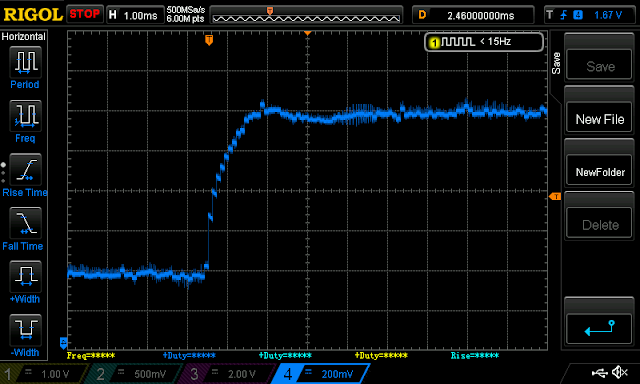The image size is (640, 384).
Task: Pick the -Width measurement icon
Action: point(25,331)
